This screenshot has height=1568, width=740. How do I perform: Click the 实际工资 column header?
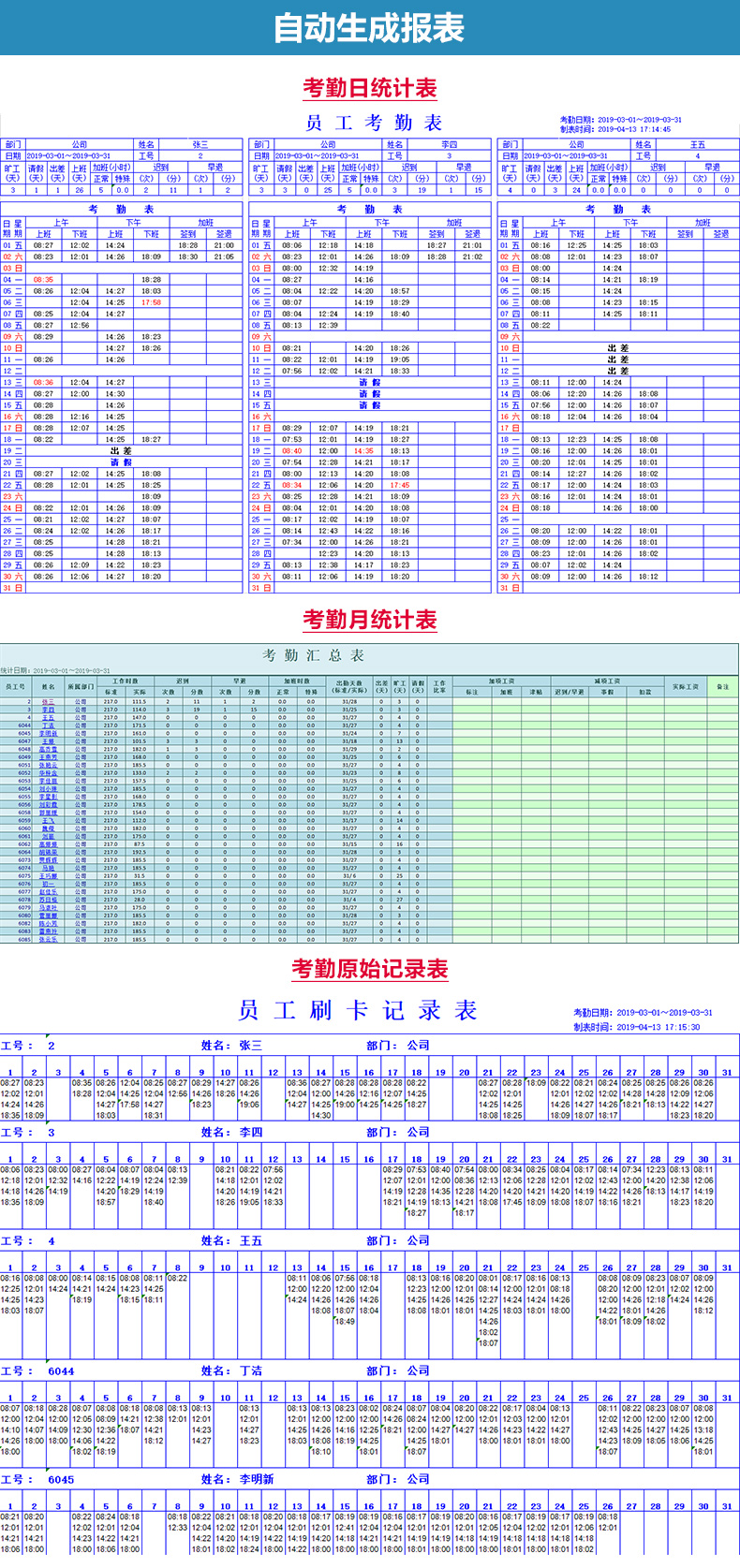[x=686, y=686]
